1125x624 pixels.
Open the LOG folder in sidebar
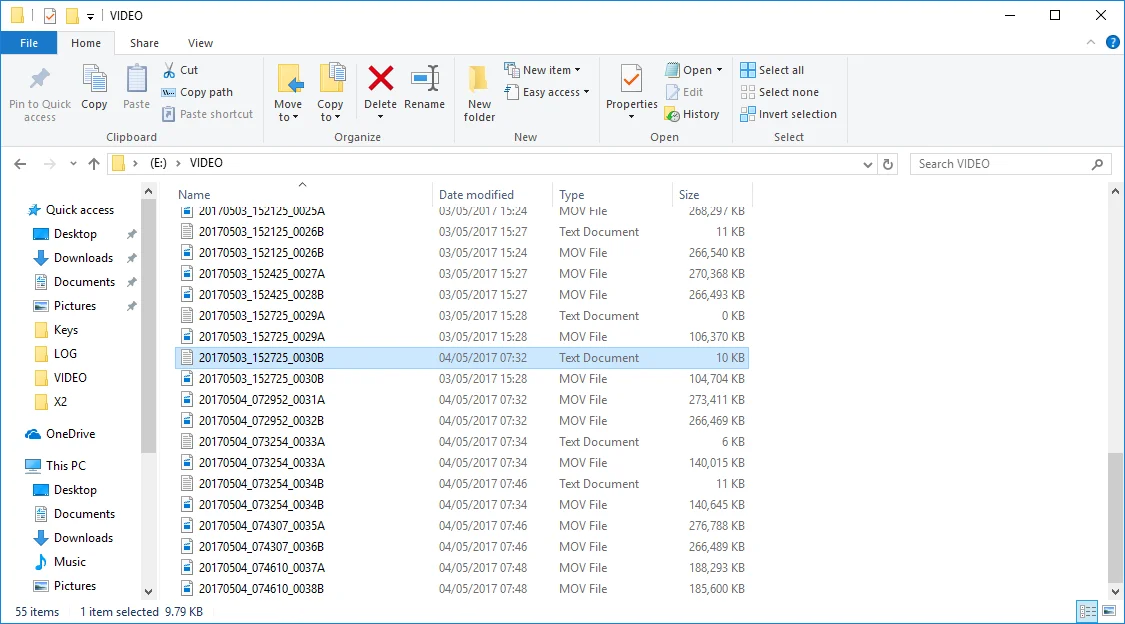(x=65, y=354)
